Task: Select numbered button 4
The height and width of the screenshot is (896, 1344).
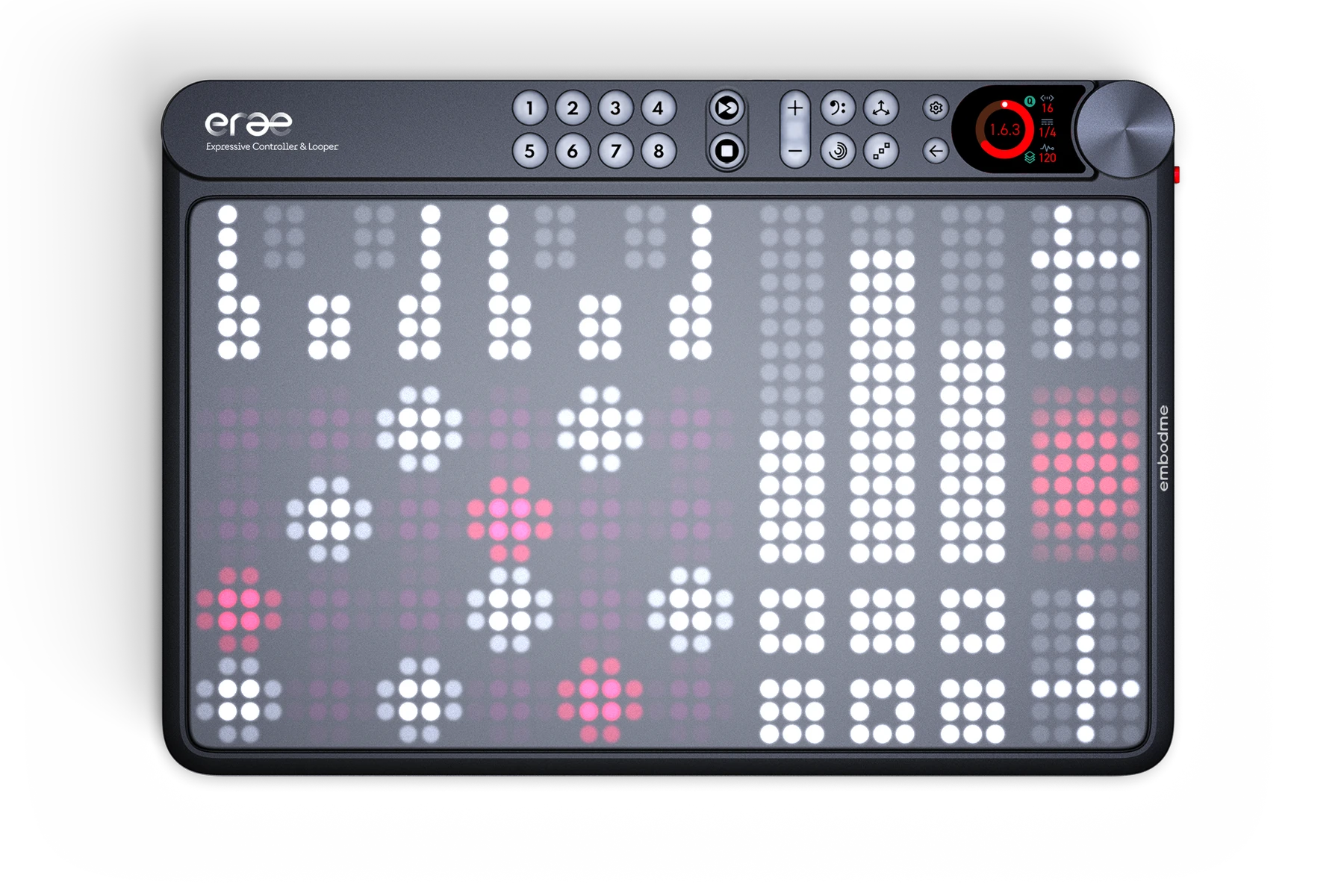Action: pos(658,109)
